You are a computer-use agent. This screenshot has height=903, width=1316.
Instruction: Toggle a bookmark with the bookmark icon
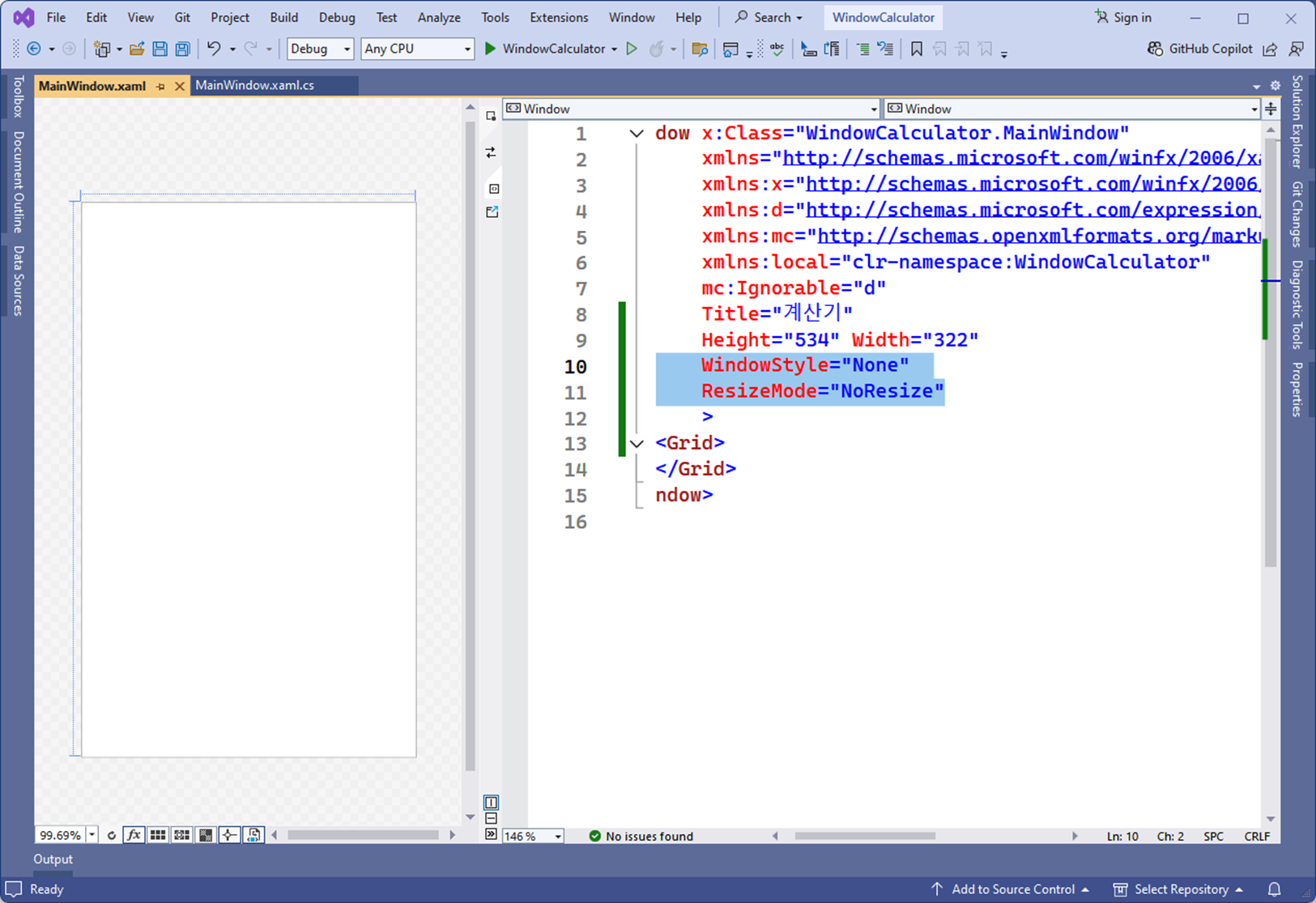click(916, 49)
